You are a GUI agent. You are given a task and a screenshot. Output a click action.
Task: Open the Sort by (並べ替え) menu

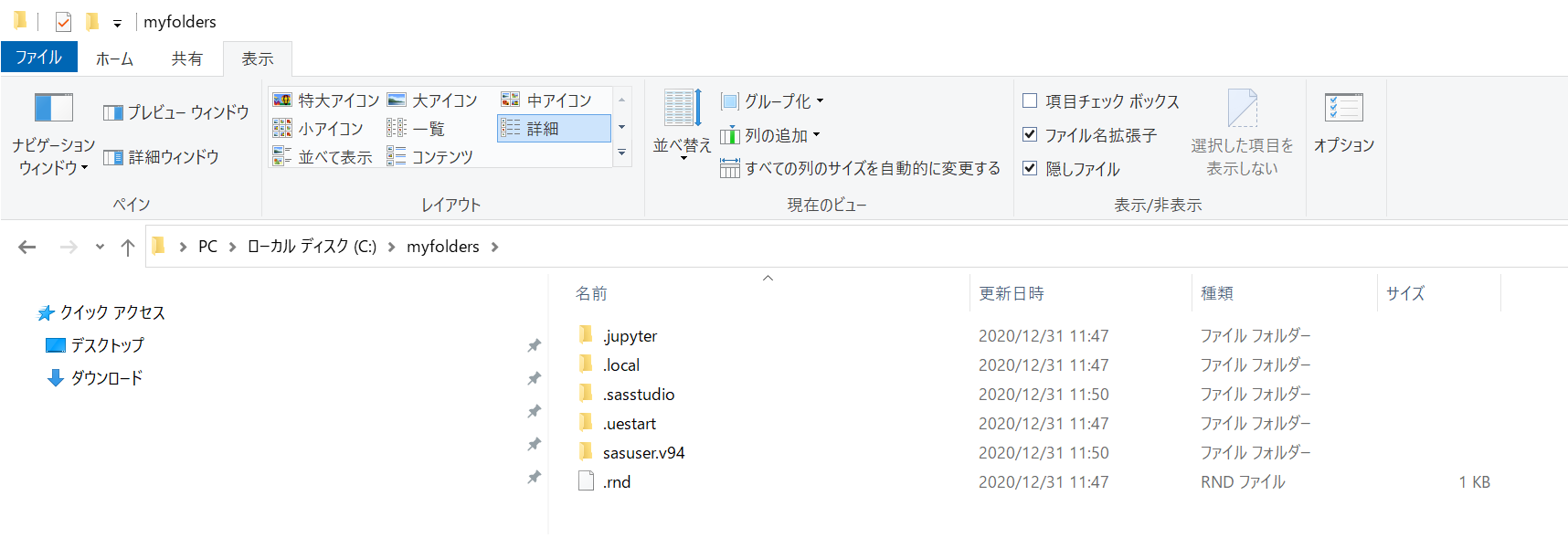tap(682, 125)
